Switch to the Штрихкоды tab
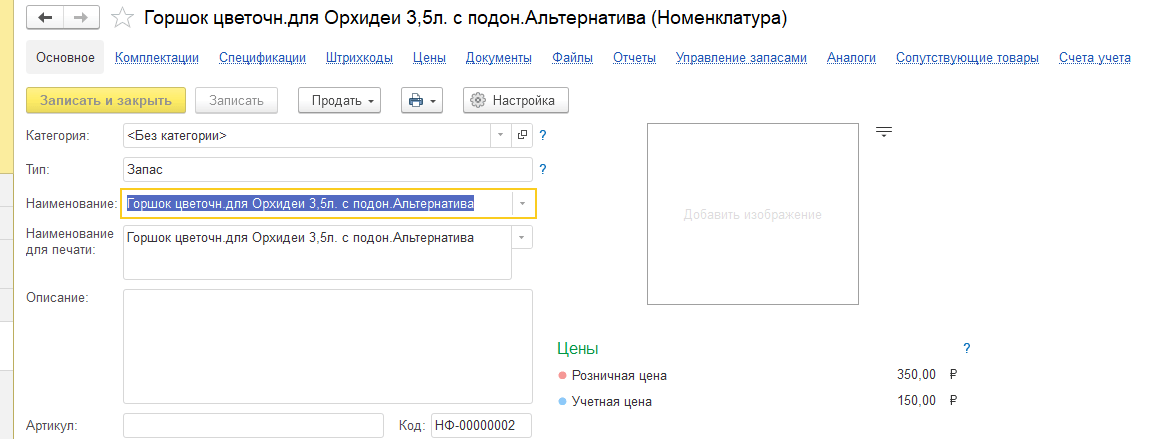Screen dimensions: 1150x439 click(x=359, y=58)
